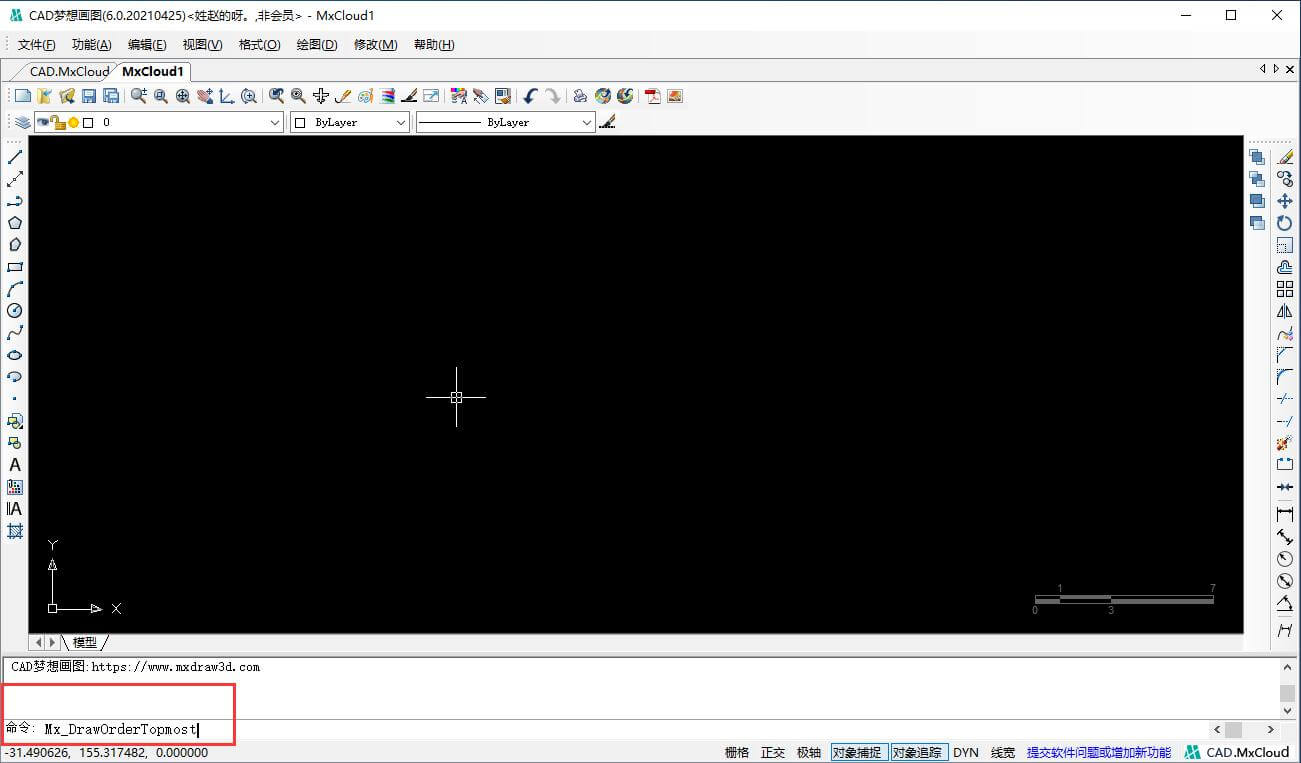Switch to the MxCloud1 tab
Viewport: 1301px width, 763px height.
[x=153, y=71]
